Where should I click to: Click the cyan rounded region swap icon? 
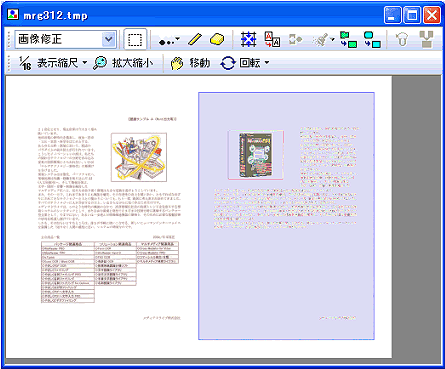[372, 39]
